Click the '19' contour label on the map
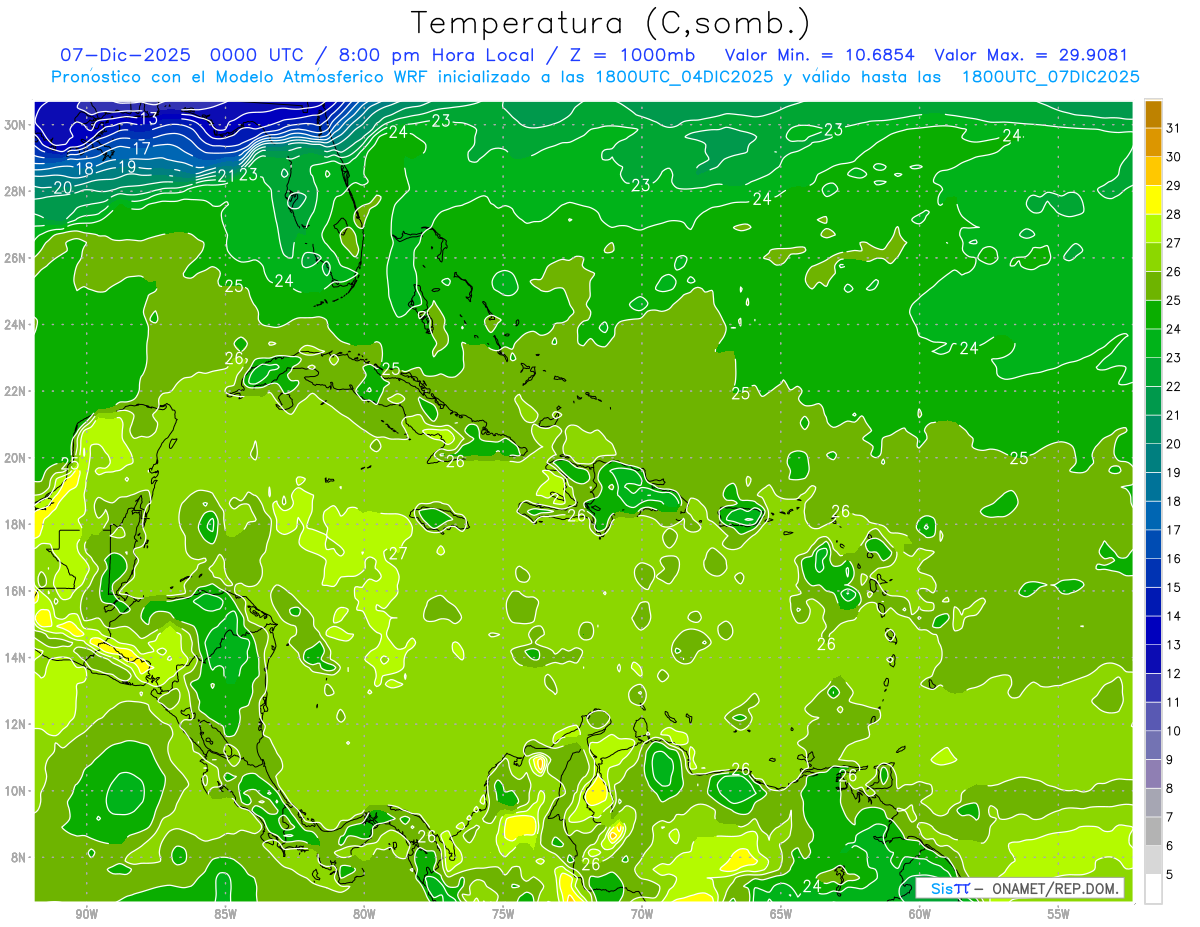This screenshot has width=1200, height=927. [x=126, y=167]
